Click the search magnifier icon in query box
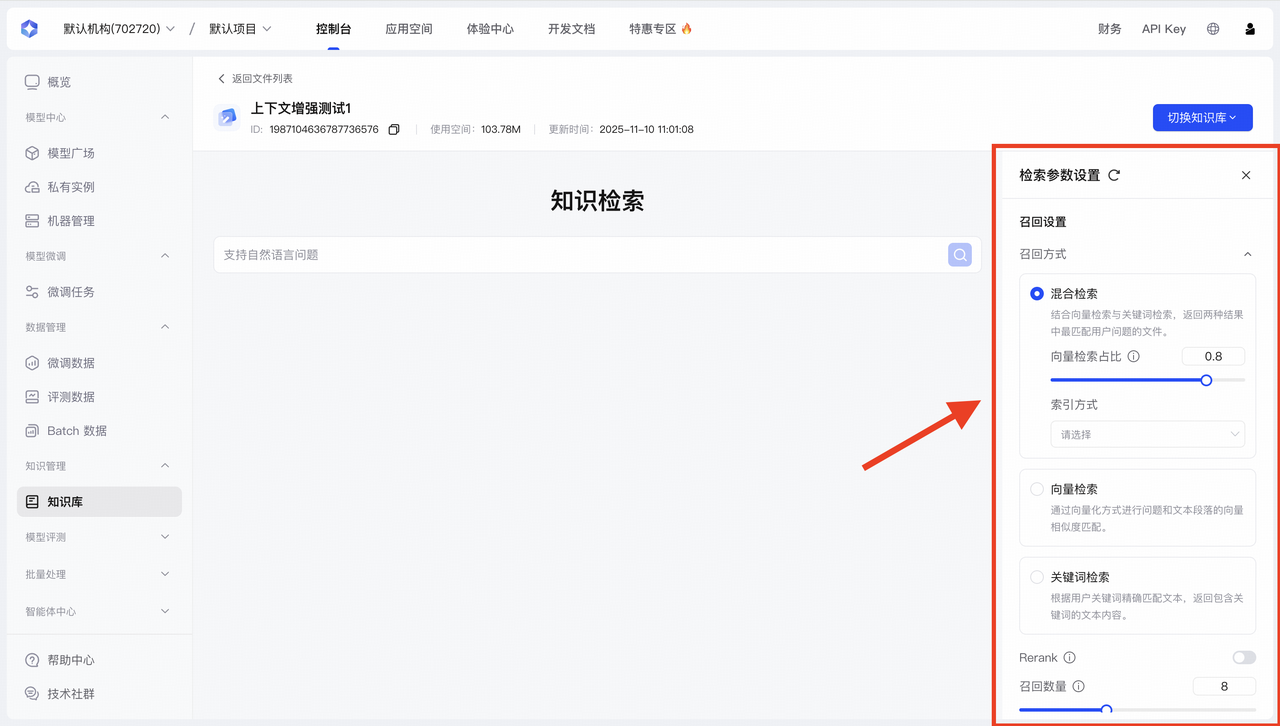This screenshot has width=1280, height=726. [x=960, y=255]
